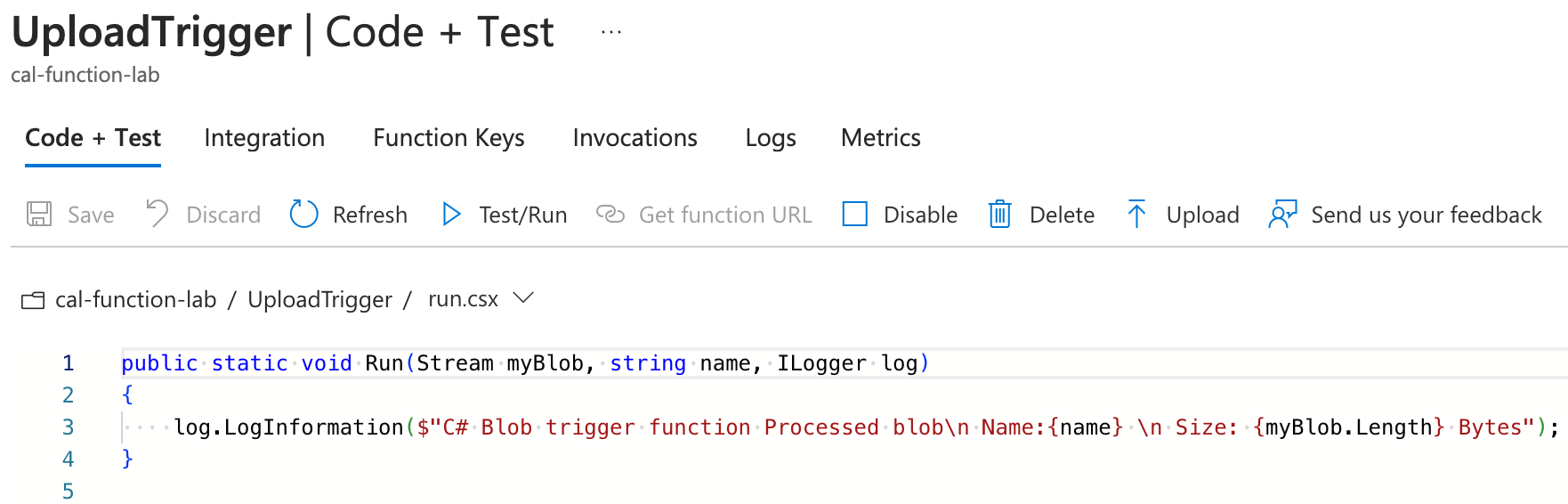View the Metrics tab

pos(880,138)
